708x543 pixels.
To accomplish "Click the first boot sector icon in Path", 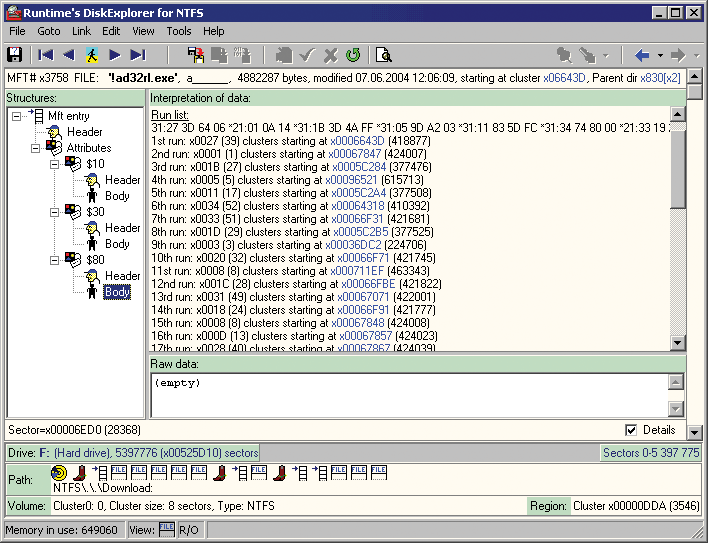I will pyautogui.click(x=79, y=473).
